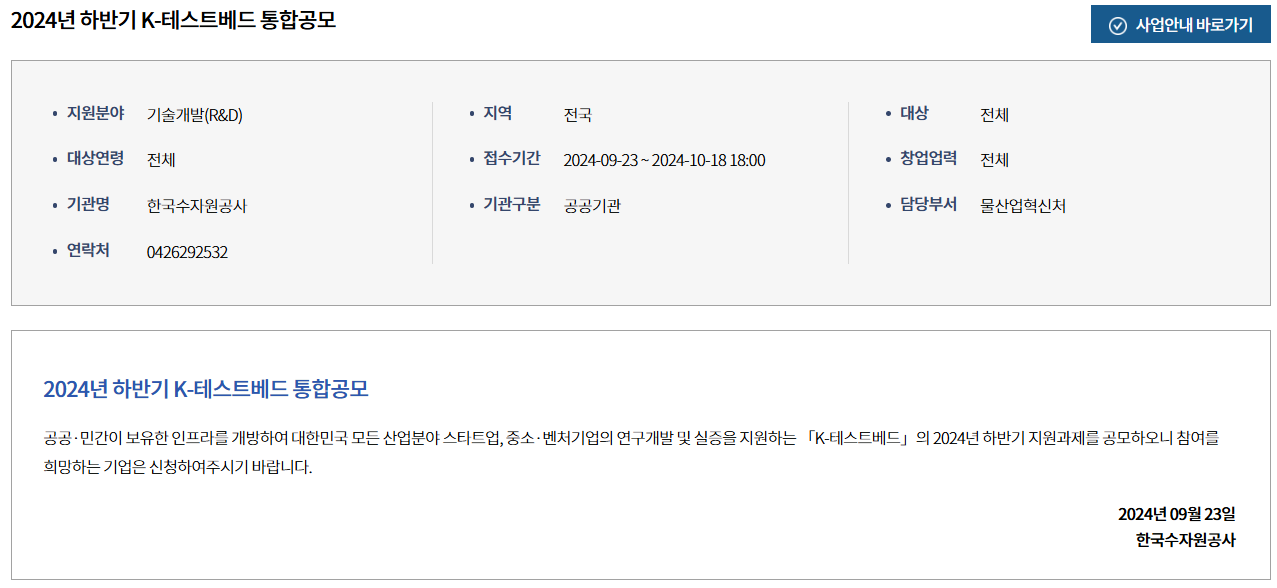1277x588 pixels.
Task: Click the 지원분야 label
Action: tap(95, 113)
